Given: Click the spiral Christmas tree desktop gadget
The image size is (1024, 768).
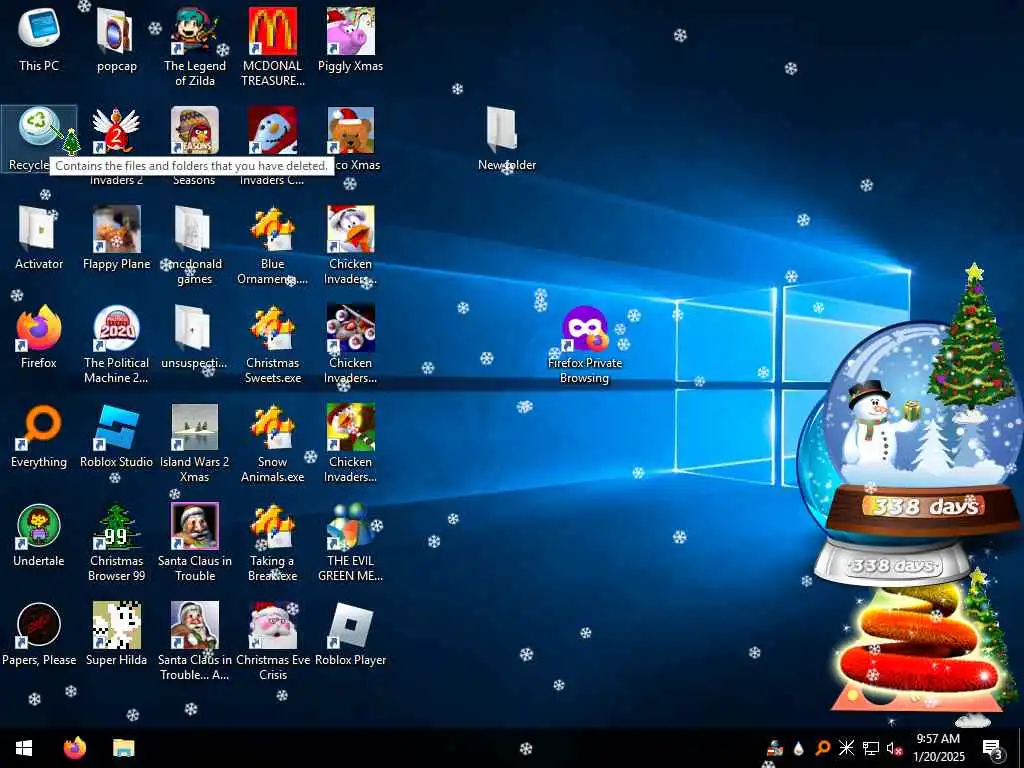Looking at the screenshot, I should [x=920, y=647].
